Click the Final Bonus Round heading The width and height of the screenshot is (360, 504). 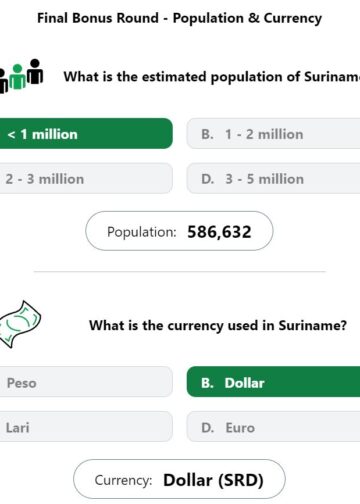[179, 18]
